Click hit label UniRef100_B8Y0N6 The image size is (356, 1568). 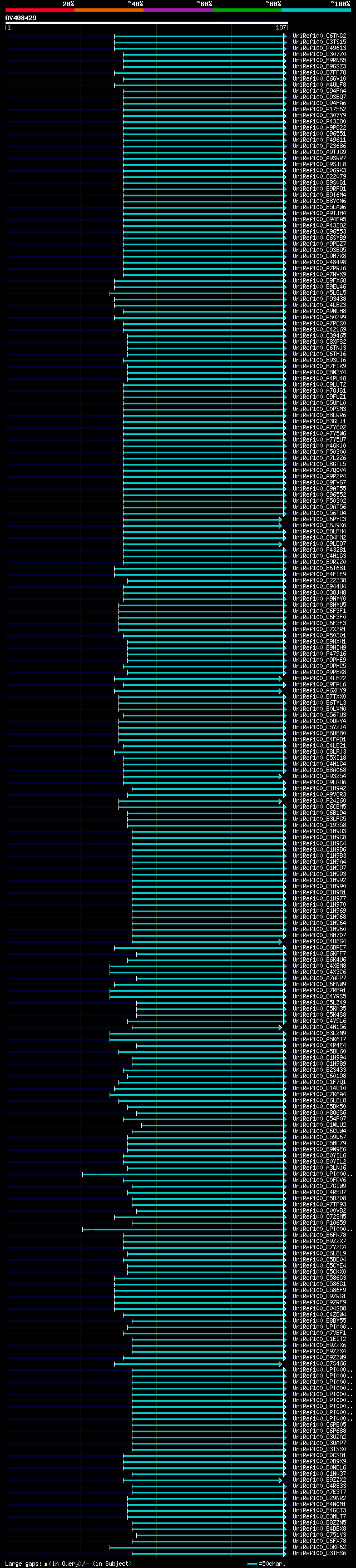(319, 201)
